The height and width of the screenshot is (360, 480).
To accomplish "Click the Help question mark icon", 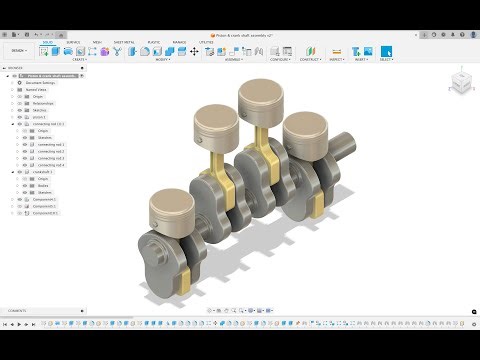I will (462, 34).
